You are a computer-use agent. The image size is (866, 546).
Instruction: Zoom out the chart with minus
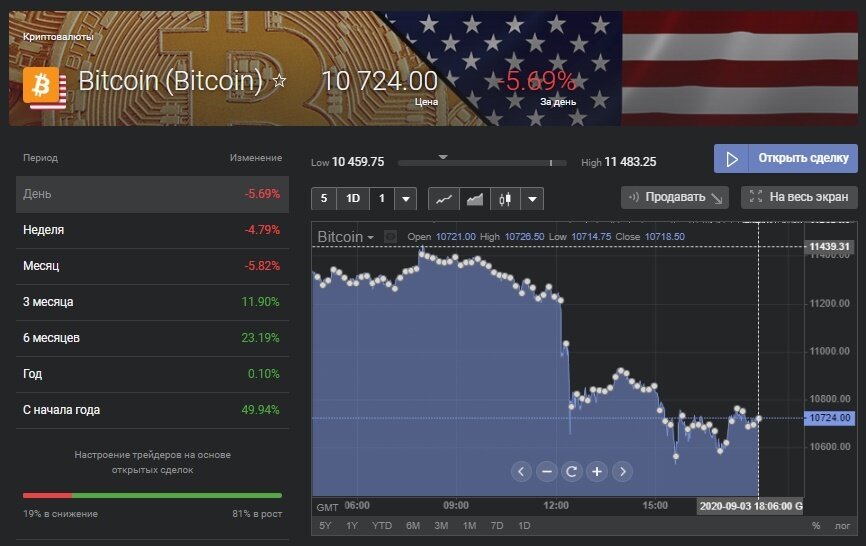click(546, 471)
